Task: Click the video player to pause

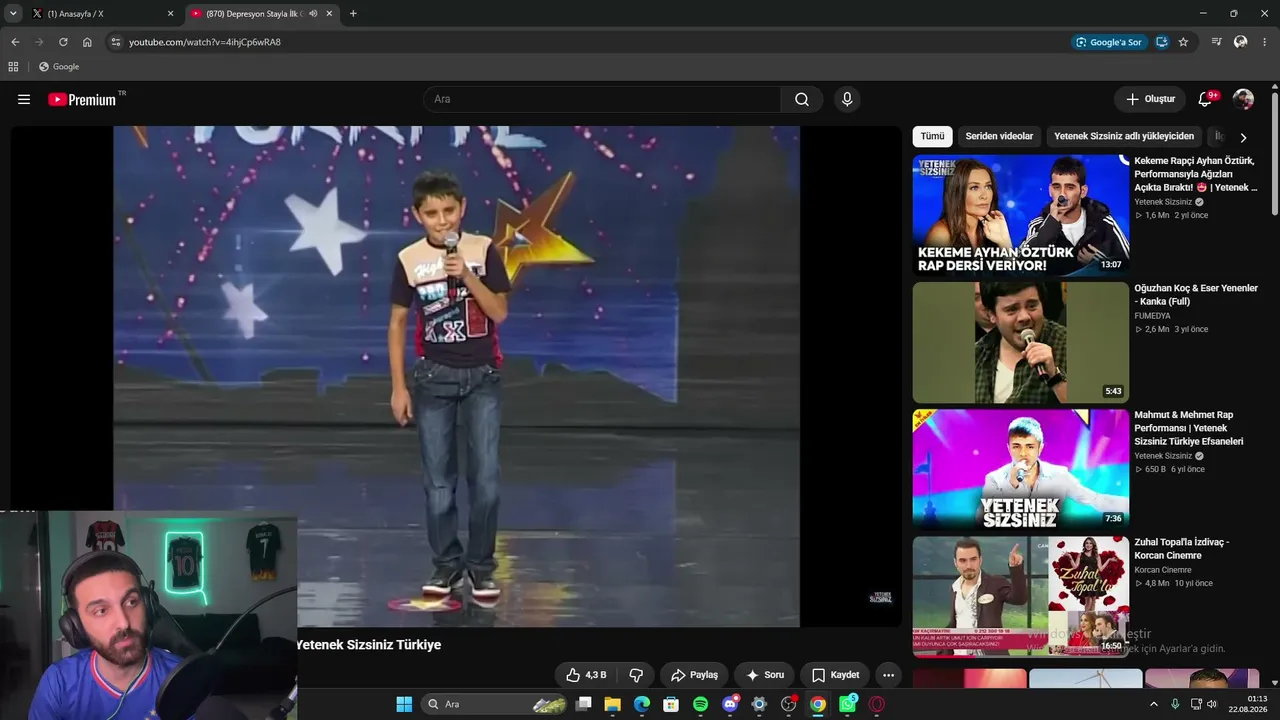Action: pos(456,376)
